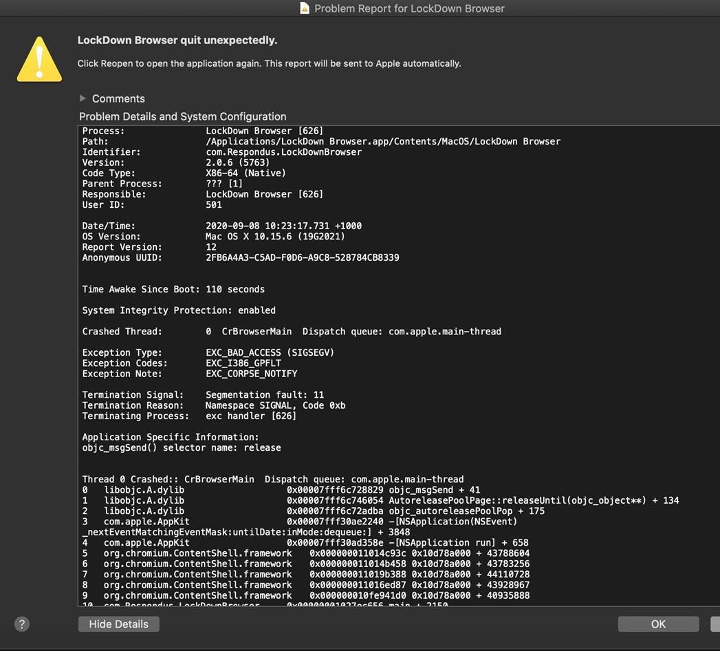Select stack frame 7 ending '44110728'
Image resolution: width=720 pixels, height=652 pixels.
click(306, 574)
